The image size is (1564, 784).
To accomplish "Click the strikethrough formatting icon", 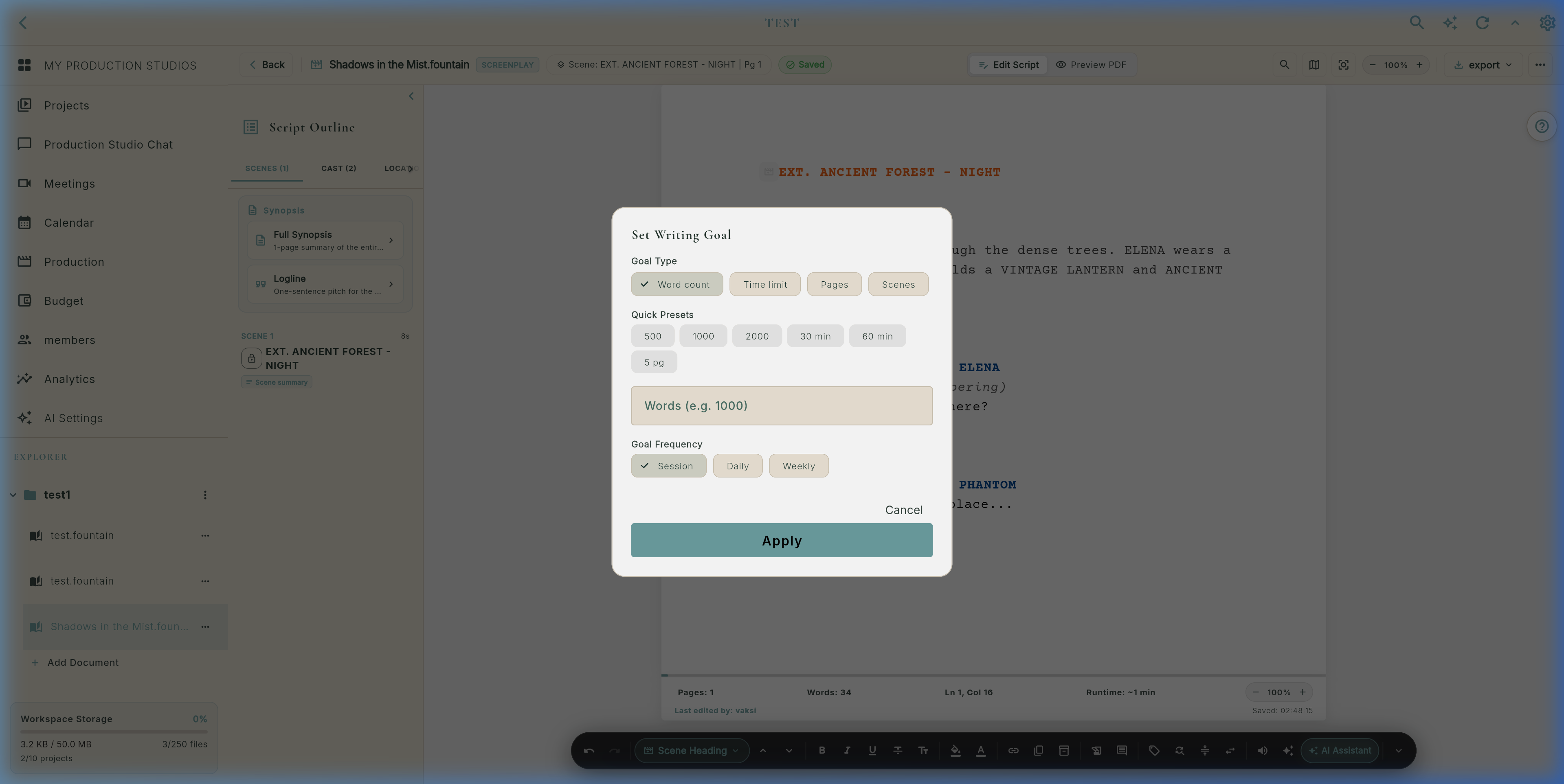I will tap(897, 751).
